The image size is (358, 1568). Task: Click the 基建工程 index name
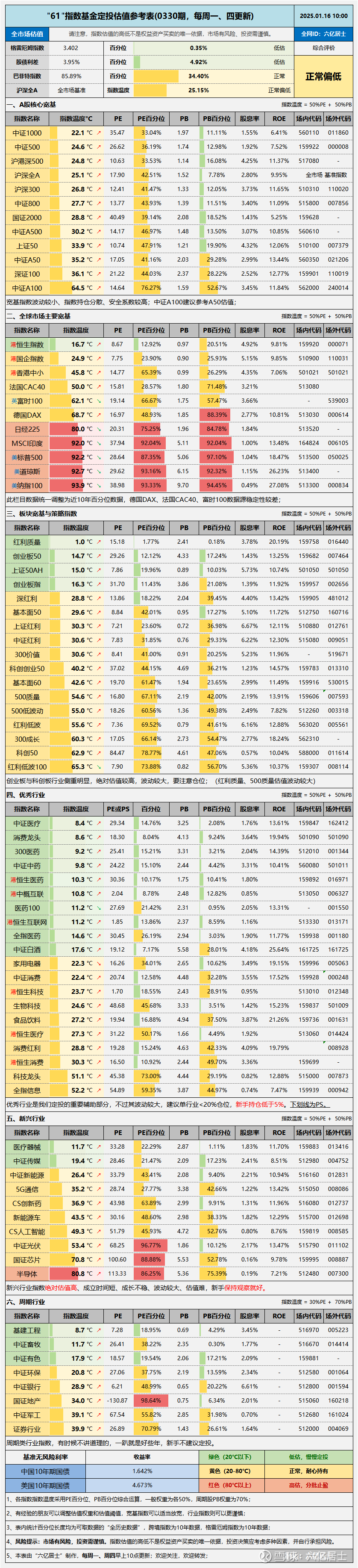click(27, 1331)
